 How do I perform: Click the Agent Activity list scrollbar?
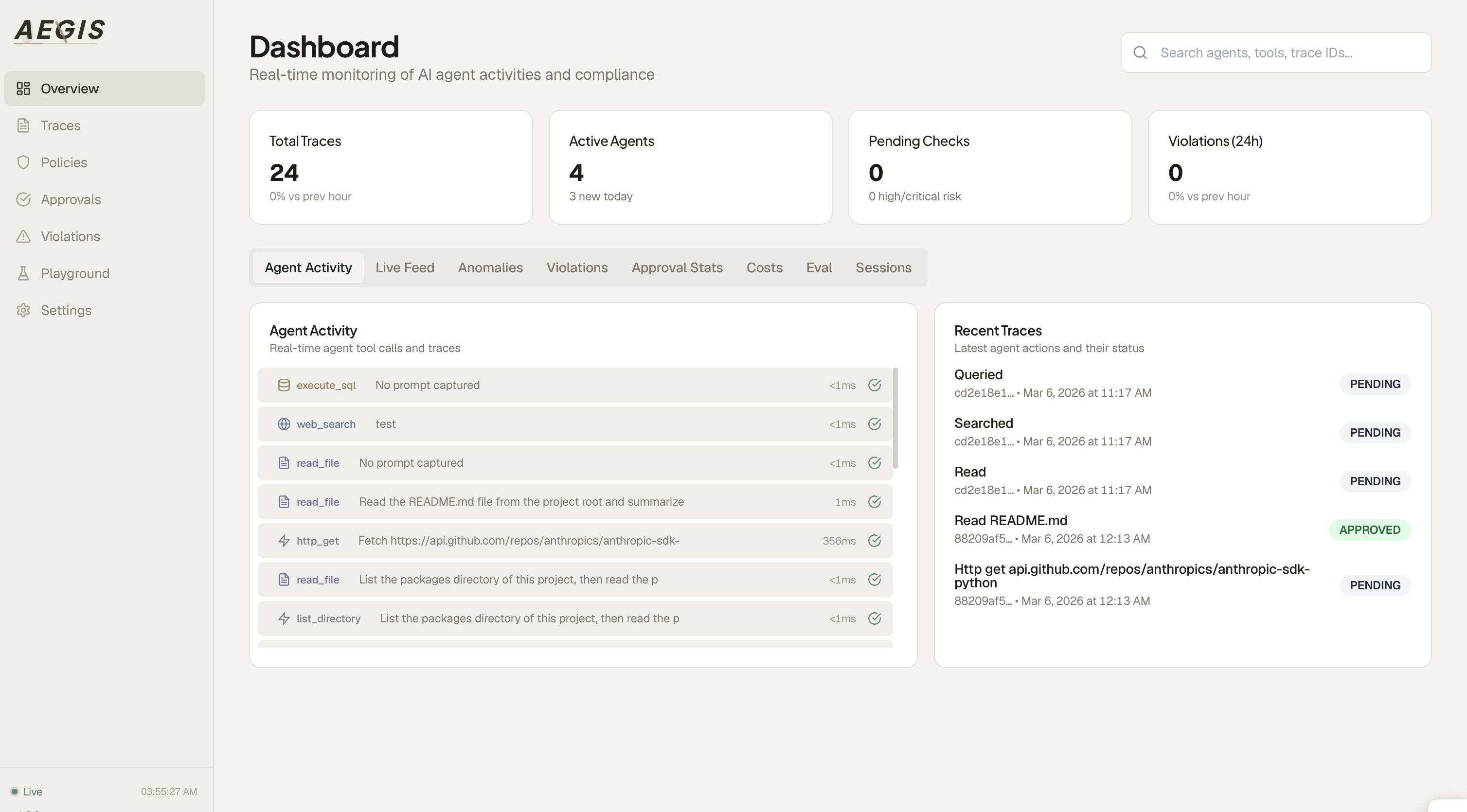[895, 419]
